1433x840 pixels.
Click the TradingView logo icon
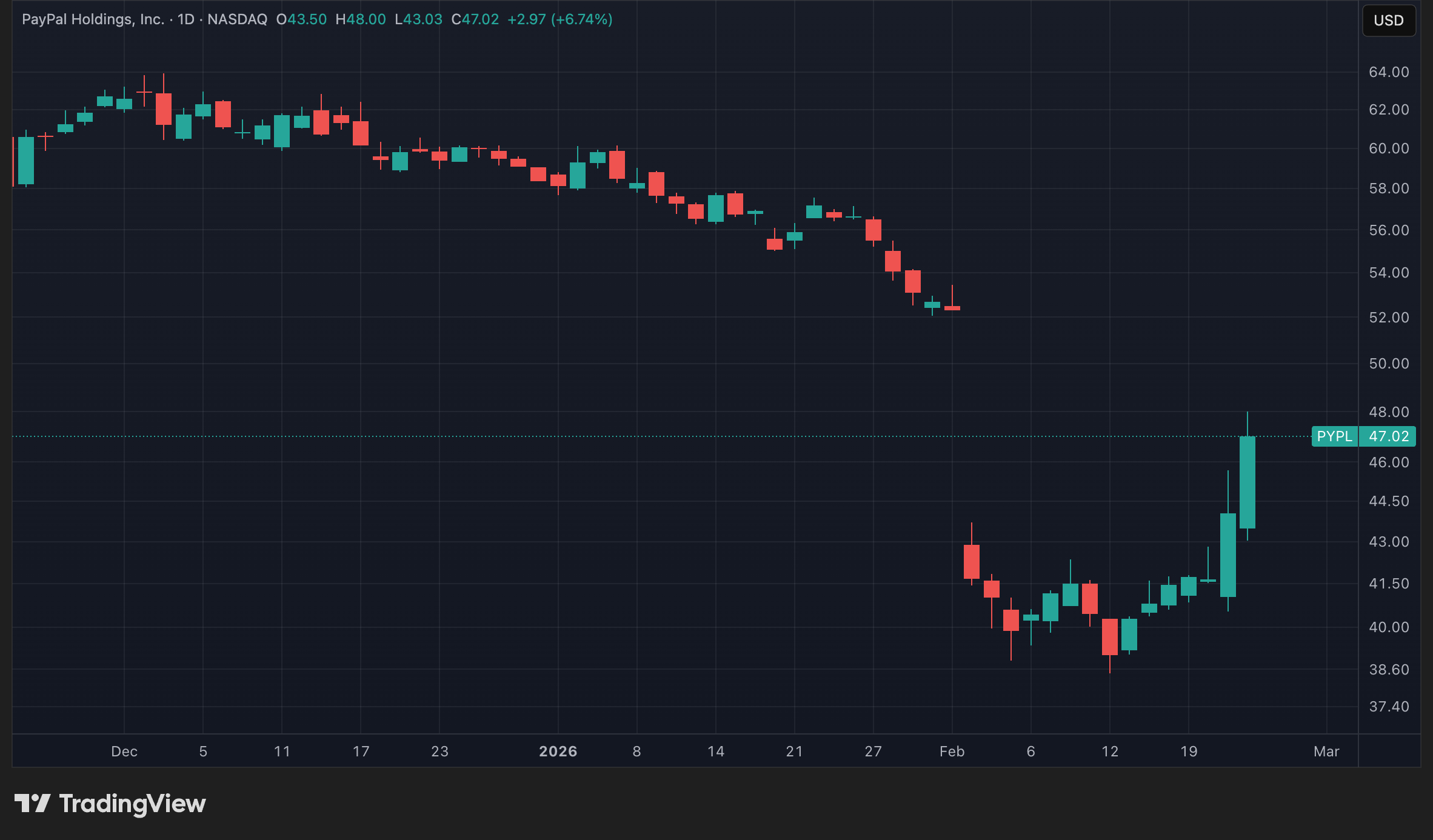pos(32,804)
